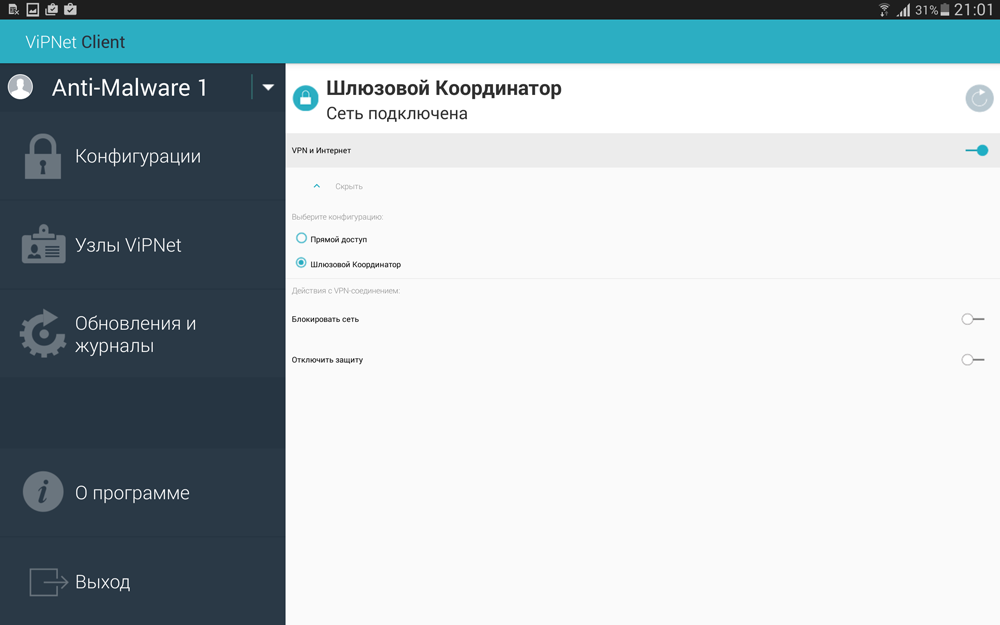Click the Anti-Malware 1 account name

pyautogui.click(x=129, y=87)
